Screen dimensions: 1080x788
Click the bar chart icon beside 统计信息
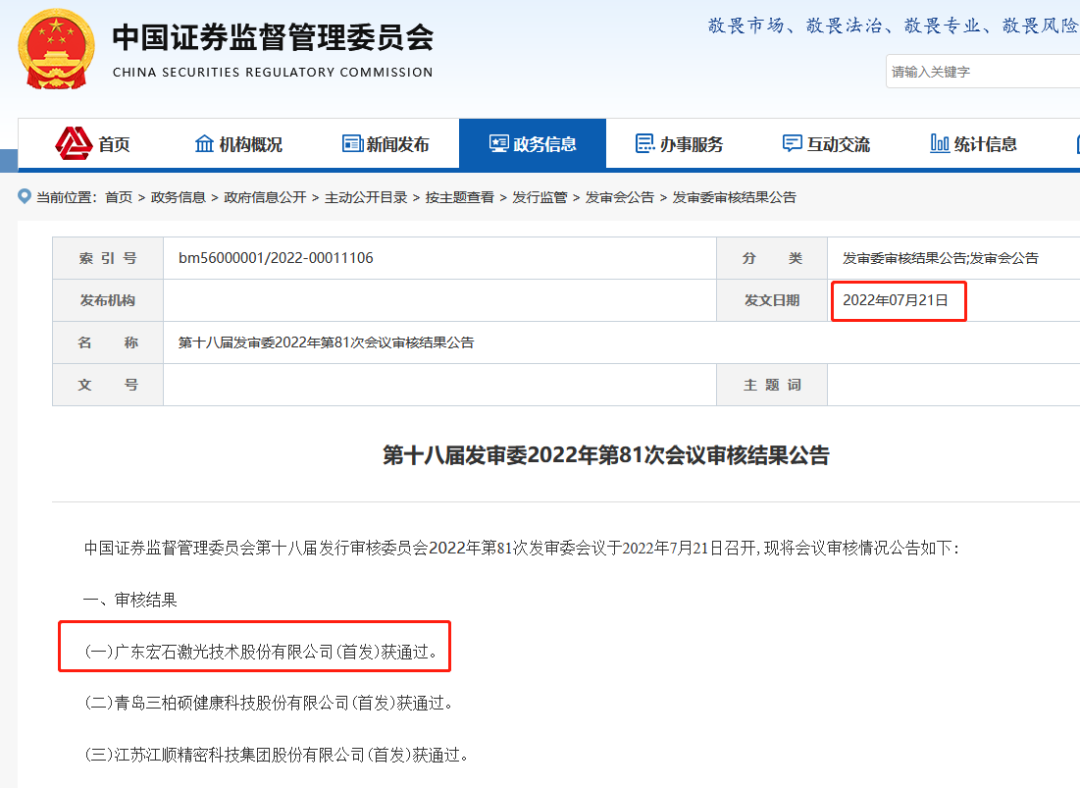pos(939,143)
